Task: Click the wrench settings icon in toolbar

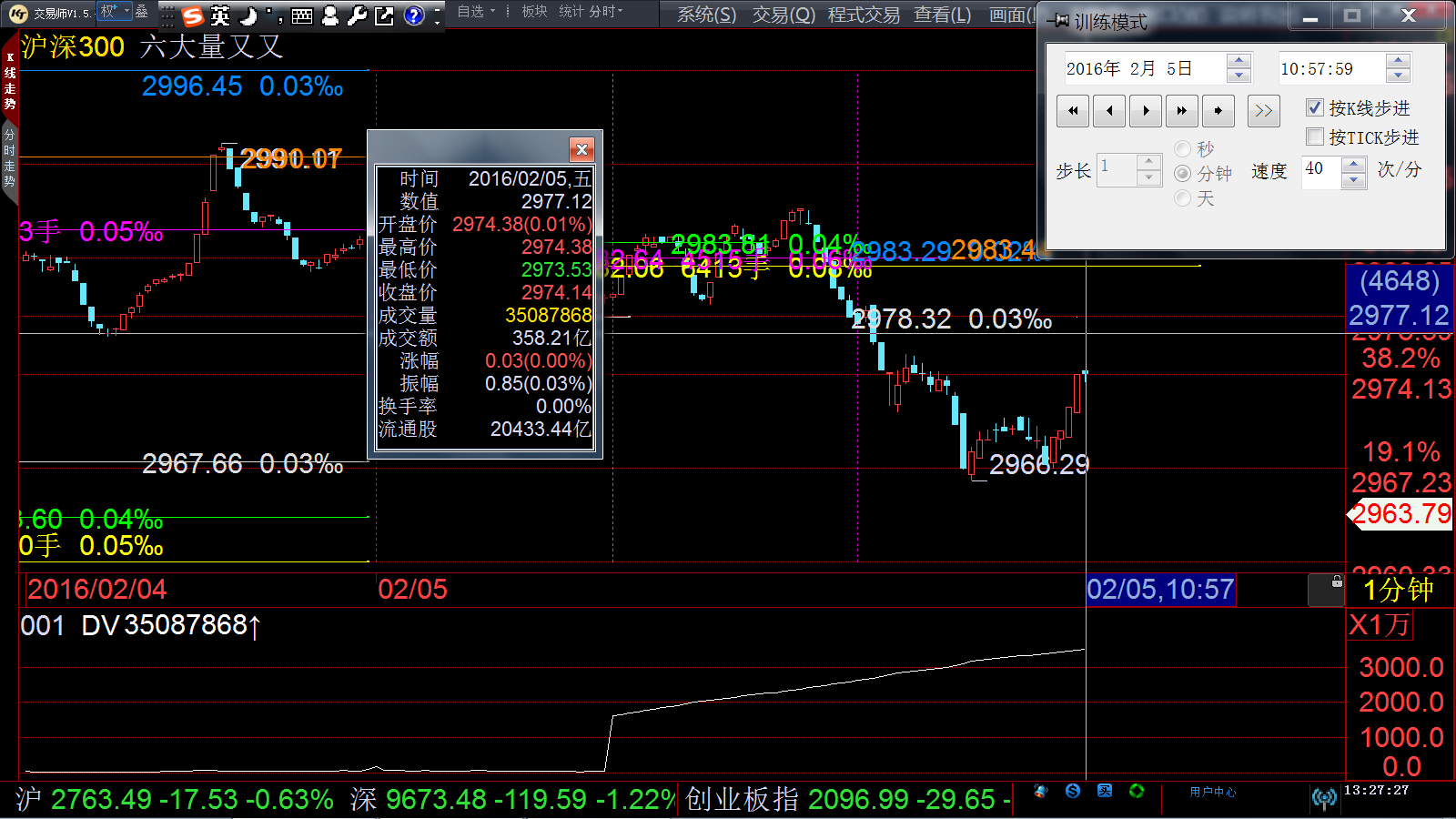Action: coord(357,15)
